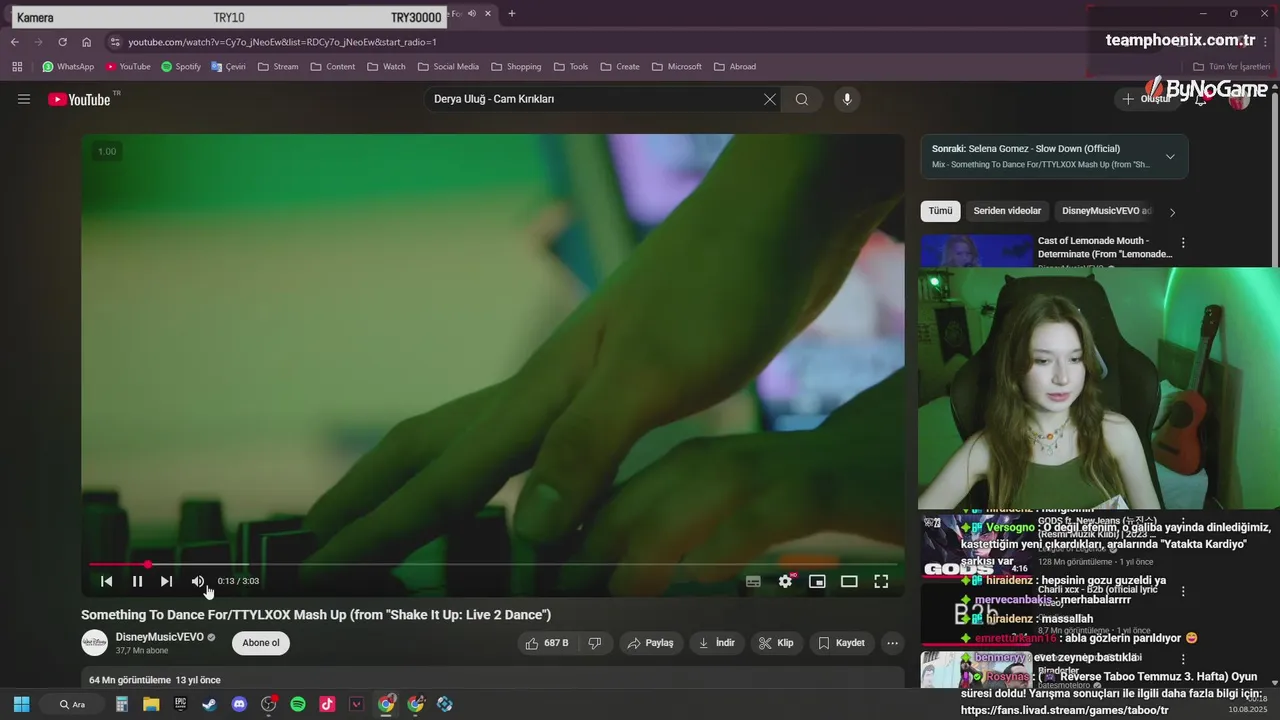This screenshot has height=720, width=1280.
Task: Open Watch bookmarks folder
Action: (386, 67)
